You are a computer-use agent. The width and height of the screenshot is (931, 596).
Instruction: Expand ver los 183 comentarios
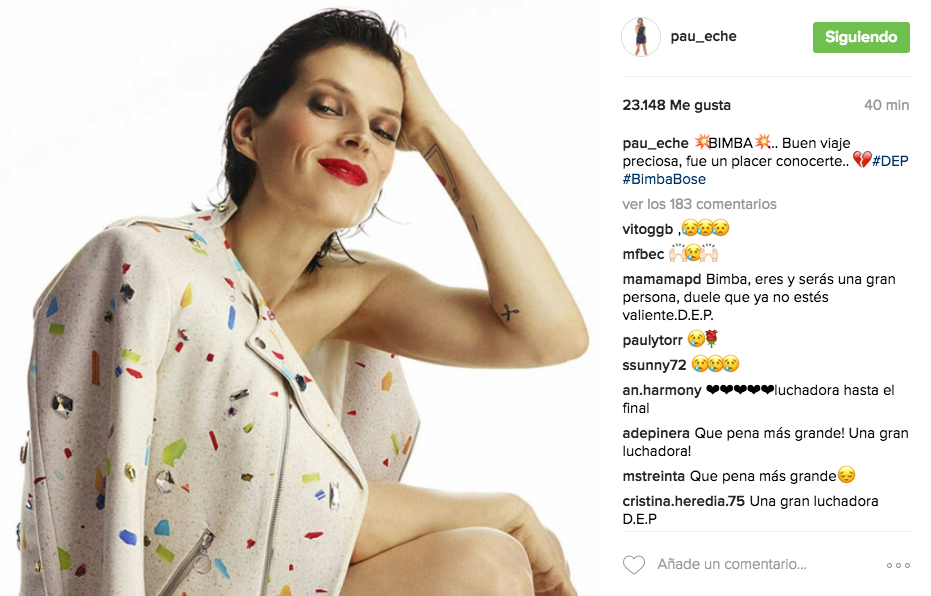click(699, 204)
